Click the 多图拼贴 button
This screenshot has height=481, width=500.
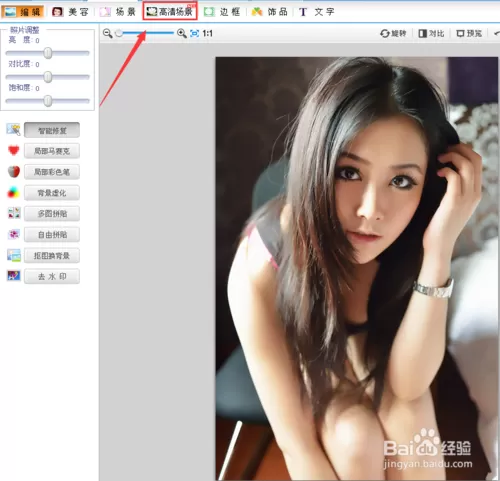click(x=52, y=214)
